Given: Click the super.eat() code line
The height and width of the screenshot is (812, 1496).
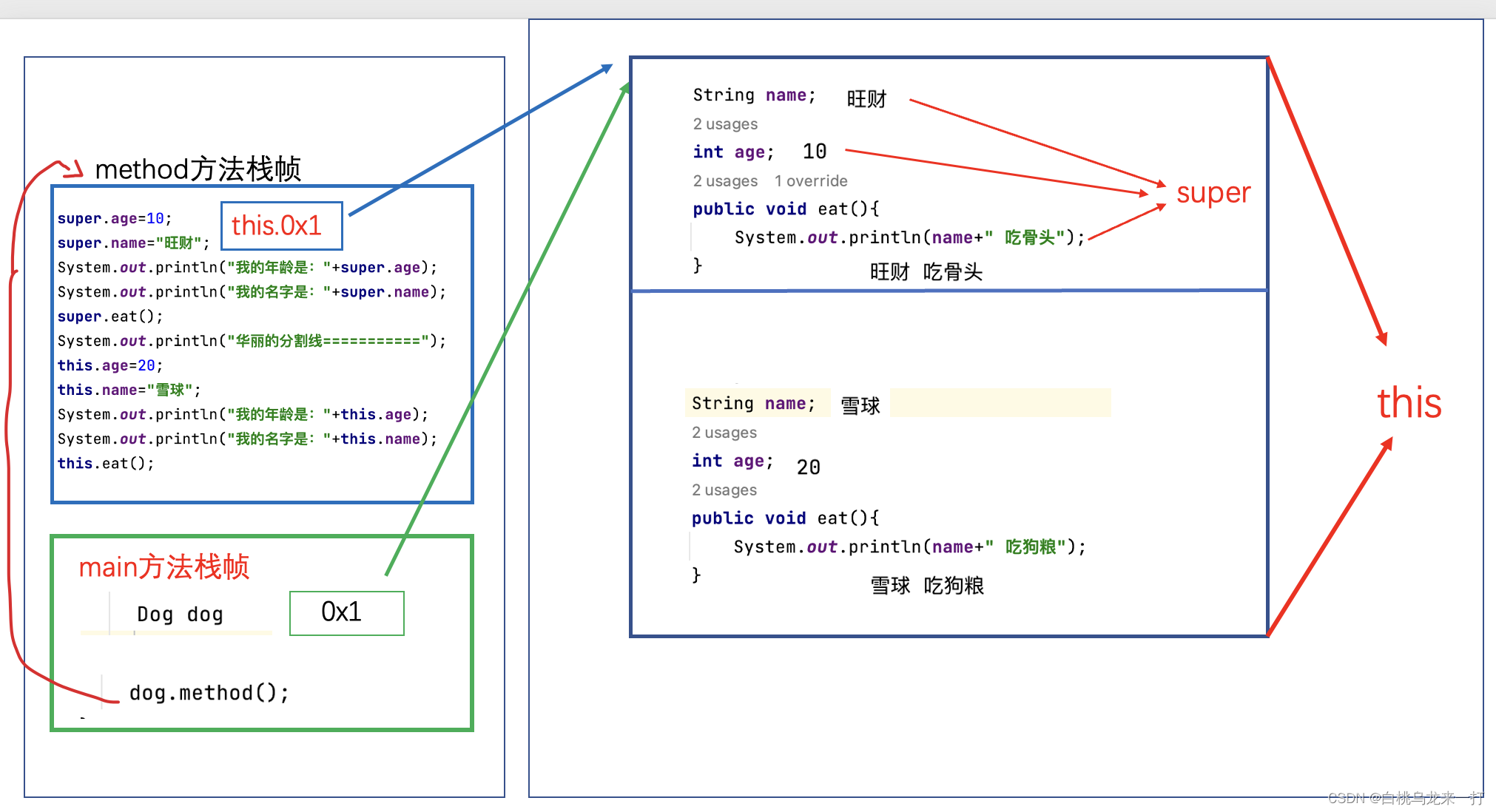Looking at the screenshot, I should point(108,316).
